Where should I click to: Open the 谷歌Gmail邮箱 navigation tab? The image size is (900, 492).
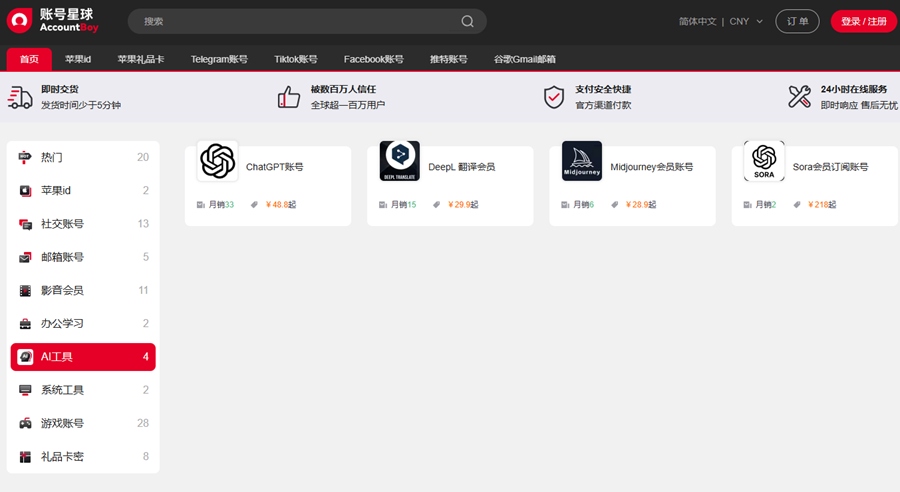[525, 59]
